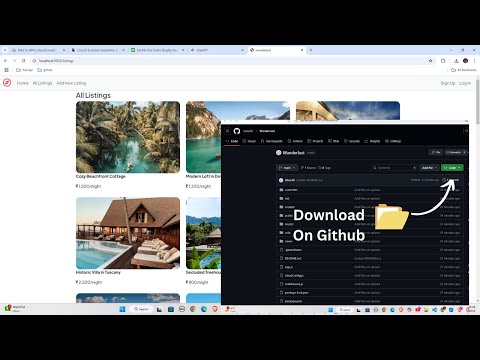
Task: Click the Windows taskbar Search box
Action: click(x=141, y=309)
